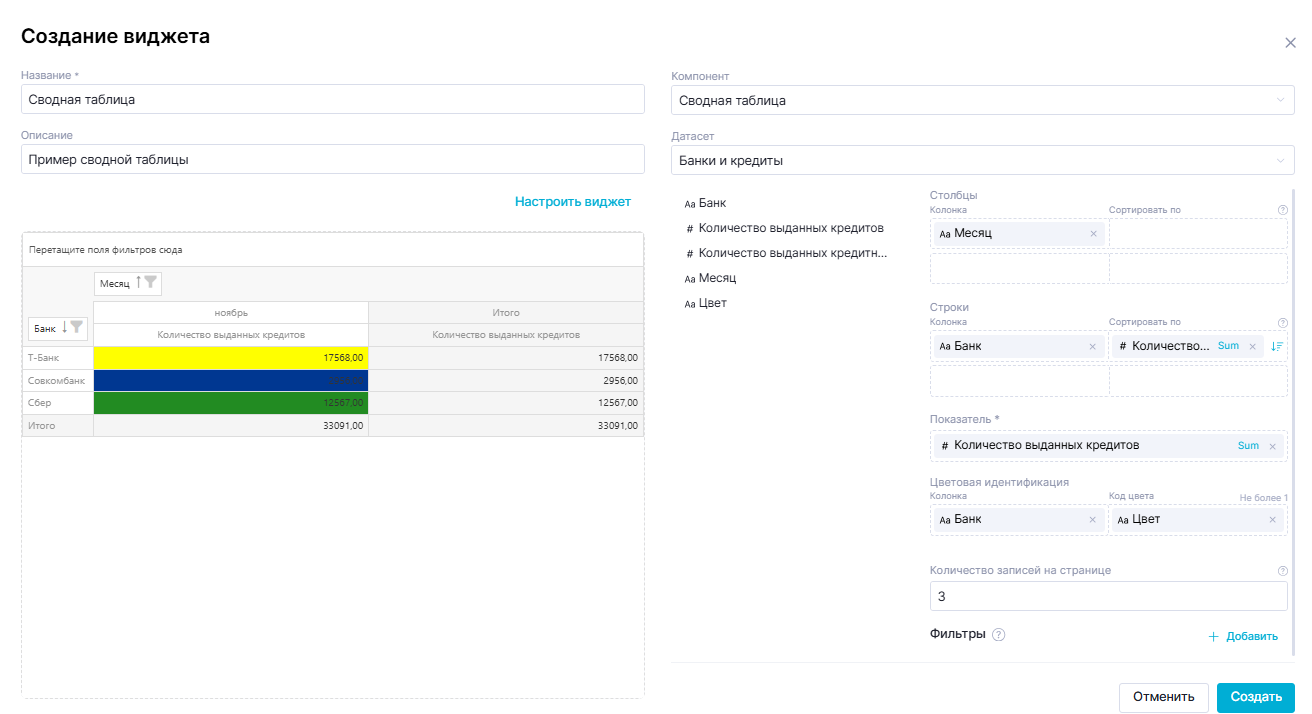Screen dimensions: 1312x714
Task: Click the Настроить виджет link
Action: [x=572, y=202]
